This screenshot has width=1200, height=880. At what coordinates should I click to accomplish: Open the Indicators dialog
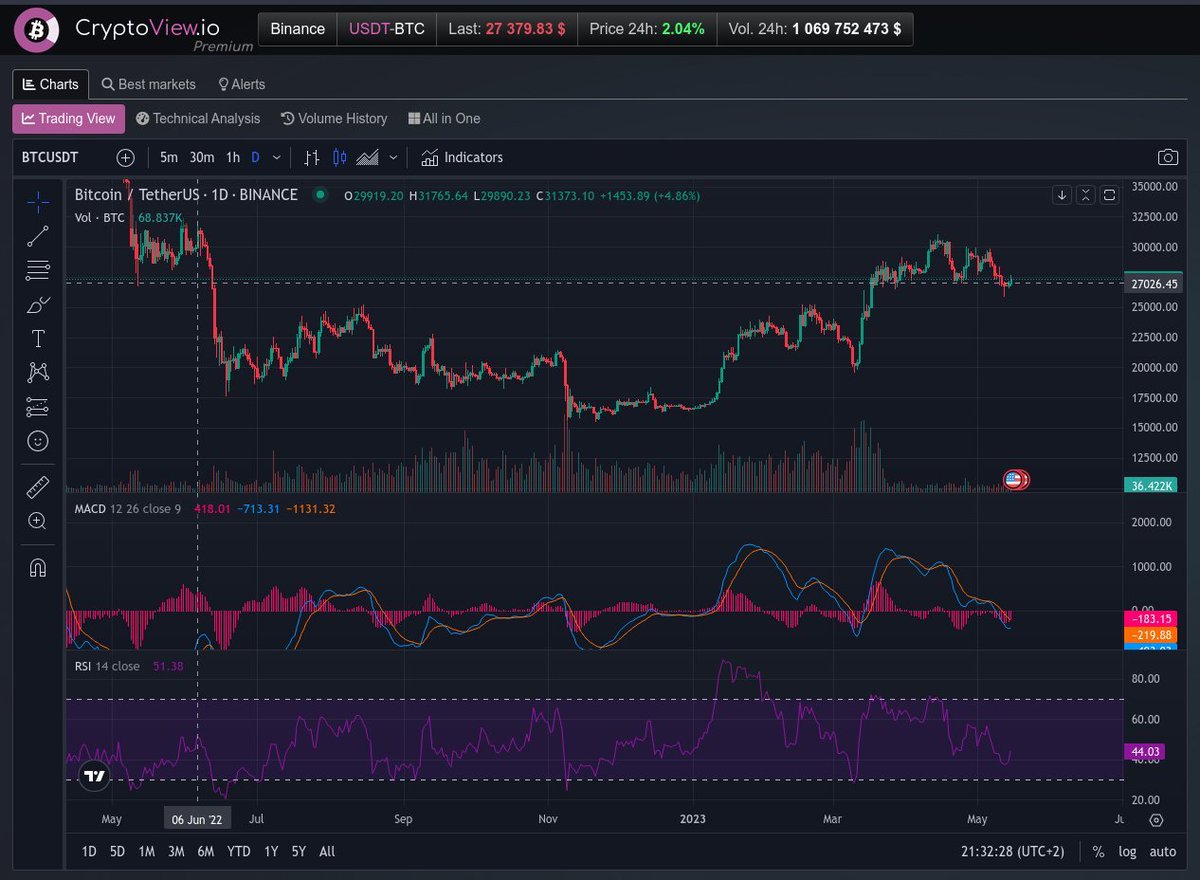(462, 157)
